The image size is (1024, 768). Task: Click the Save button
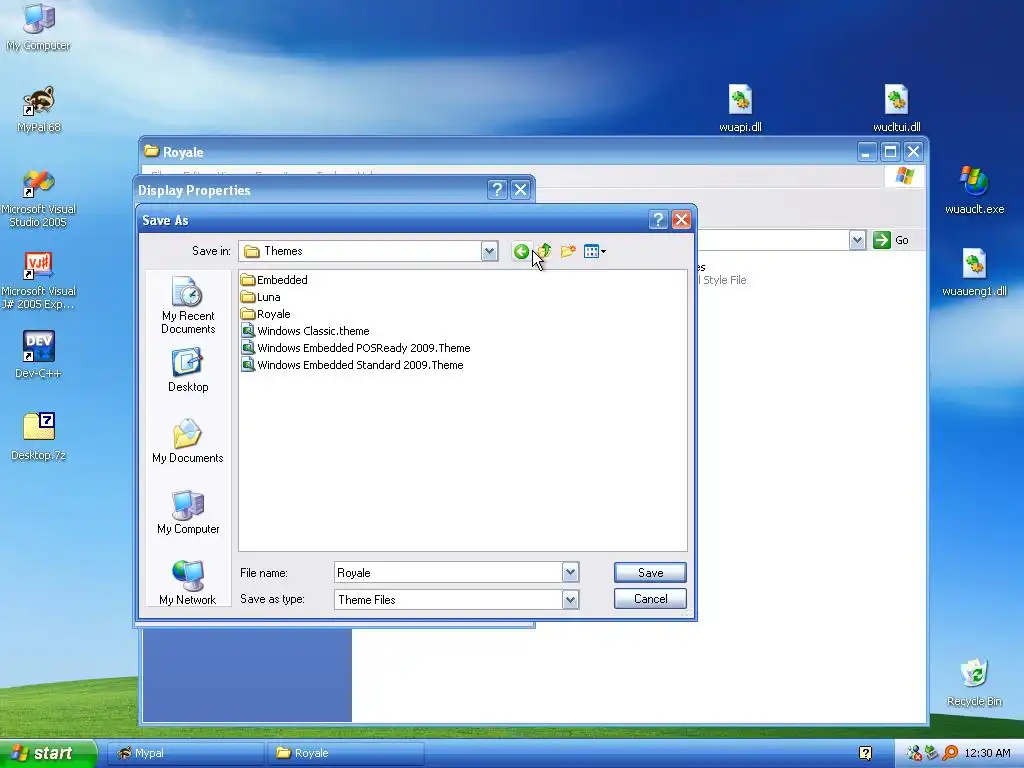[650, 573]
